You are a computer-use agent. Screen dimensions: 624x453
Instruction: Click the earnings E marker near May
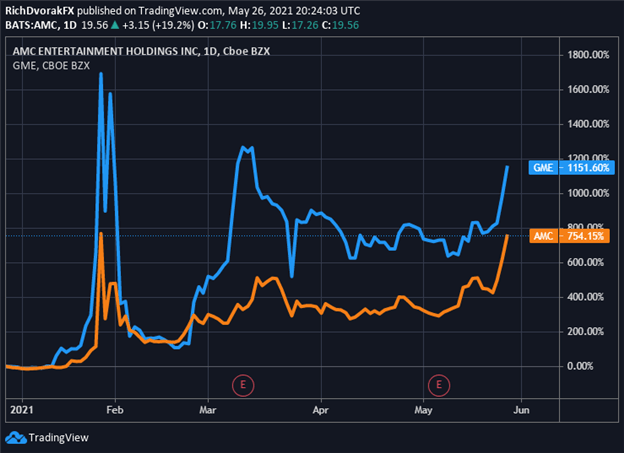pyautogui.click(x=439, y=385)
